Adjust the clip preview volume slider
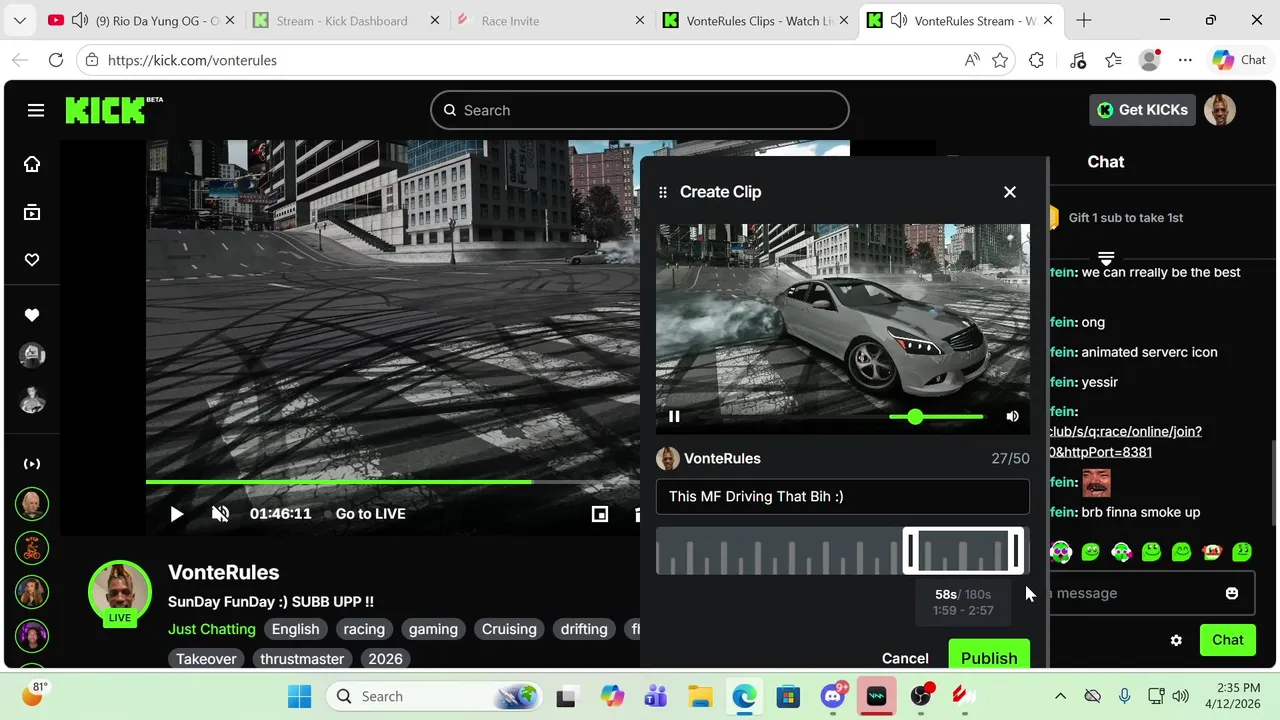 pyautogui.click(x=936, y=416)
